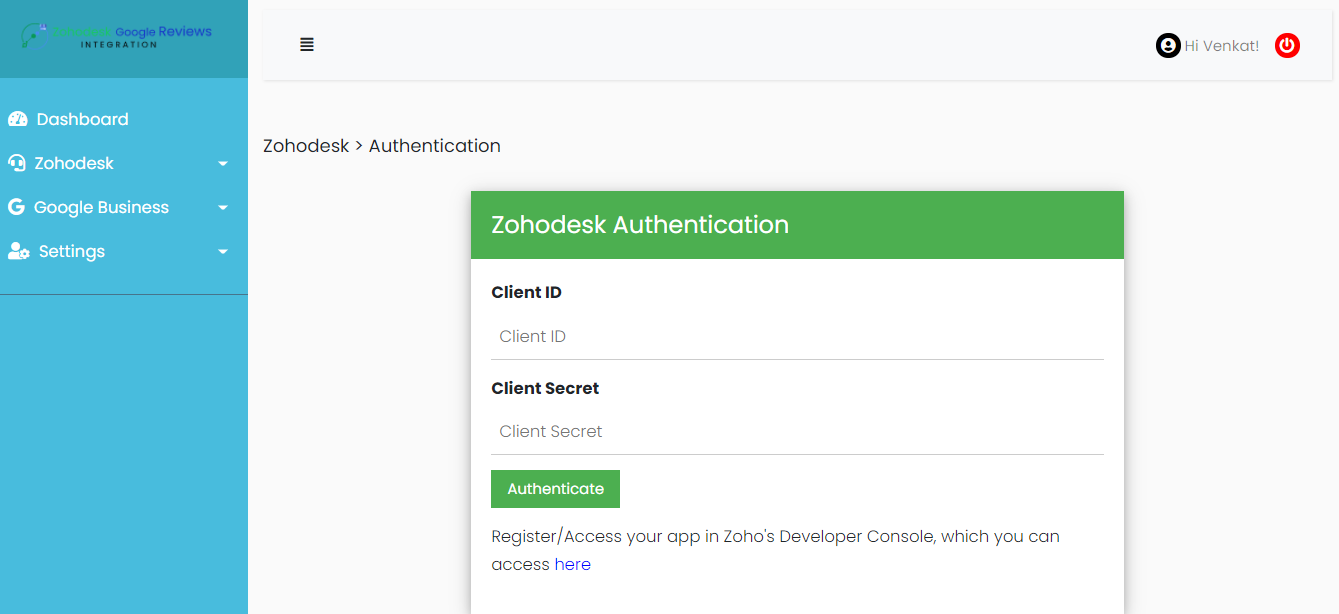Expand the Google Business menu arrow
The image size is (1339, 614).
click(223, 208)
